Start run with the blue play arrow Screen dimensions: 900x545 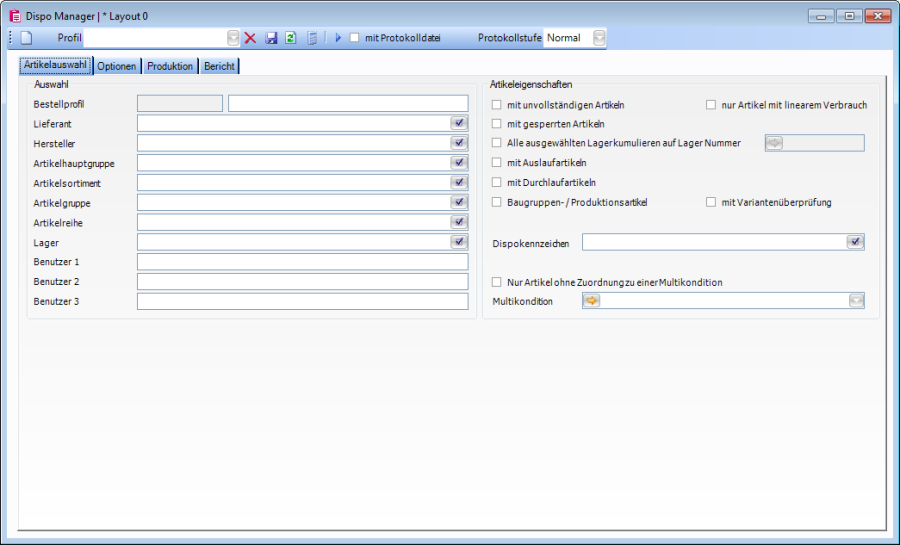coord(338,38)
